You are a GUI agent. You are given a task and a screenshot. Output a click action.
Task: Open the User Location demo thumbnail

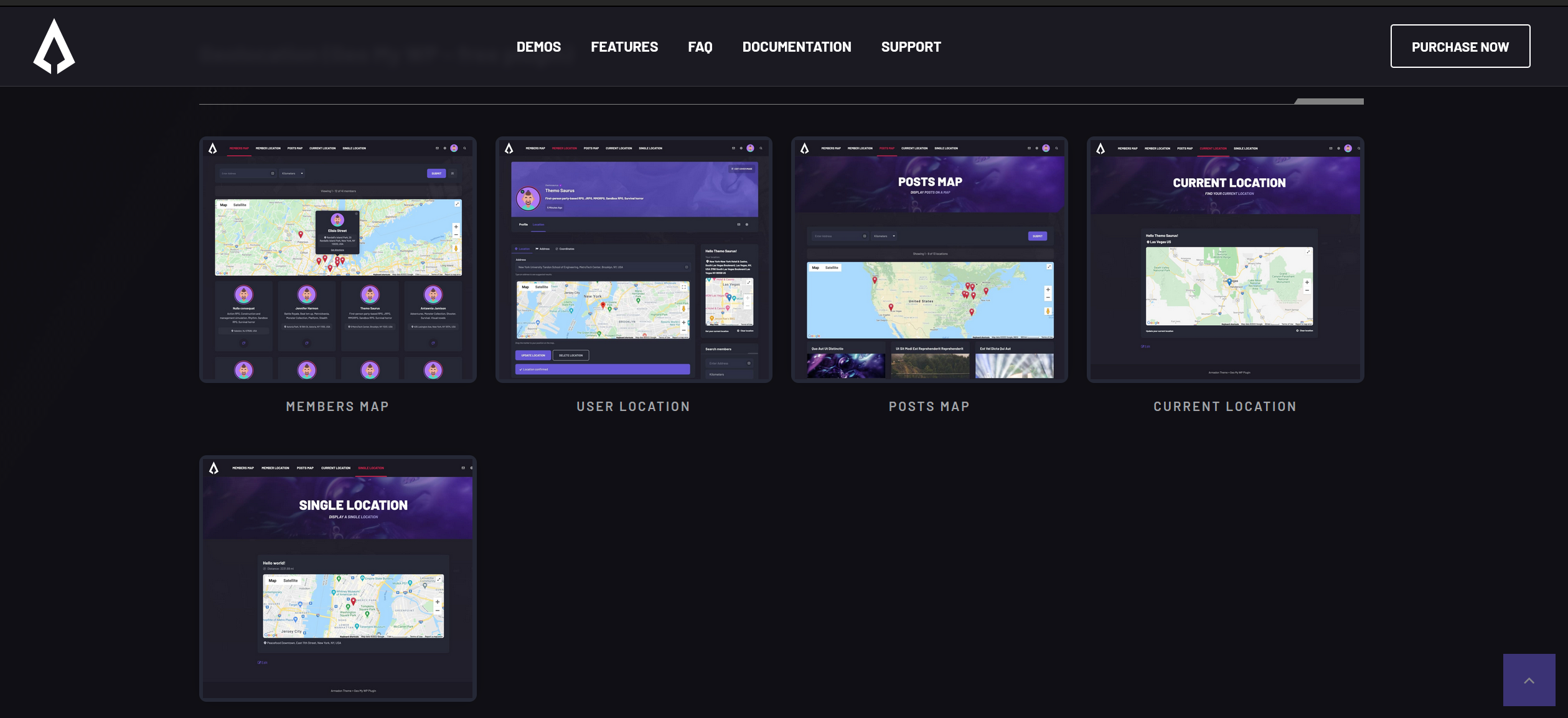633,260
